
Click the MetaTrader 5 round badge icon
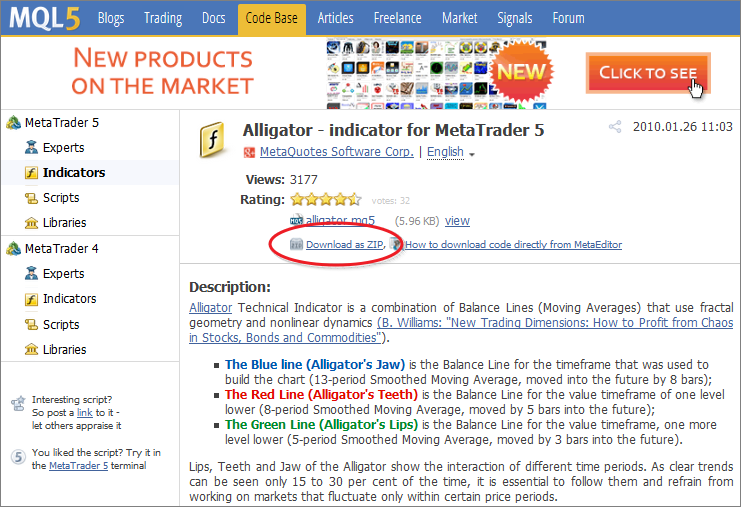pos(18,457)
